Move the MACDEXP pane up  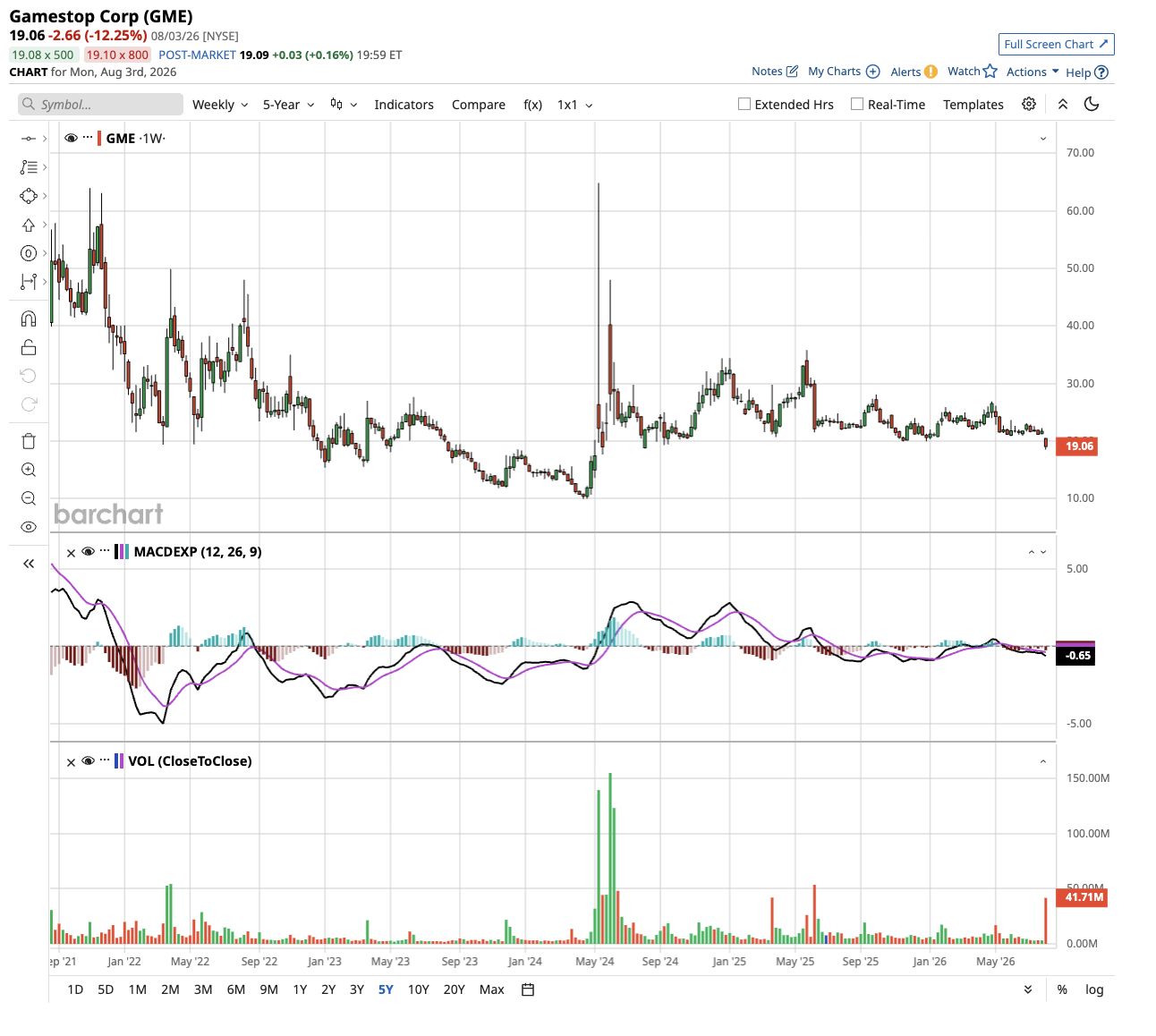[x=1031, y=552]
